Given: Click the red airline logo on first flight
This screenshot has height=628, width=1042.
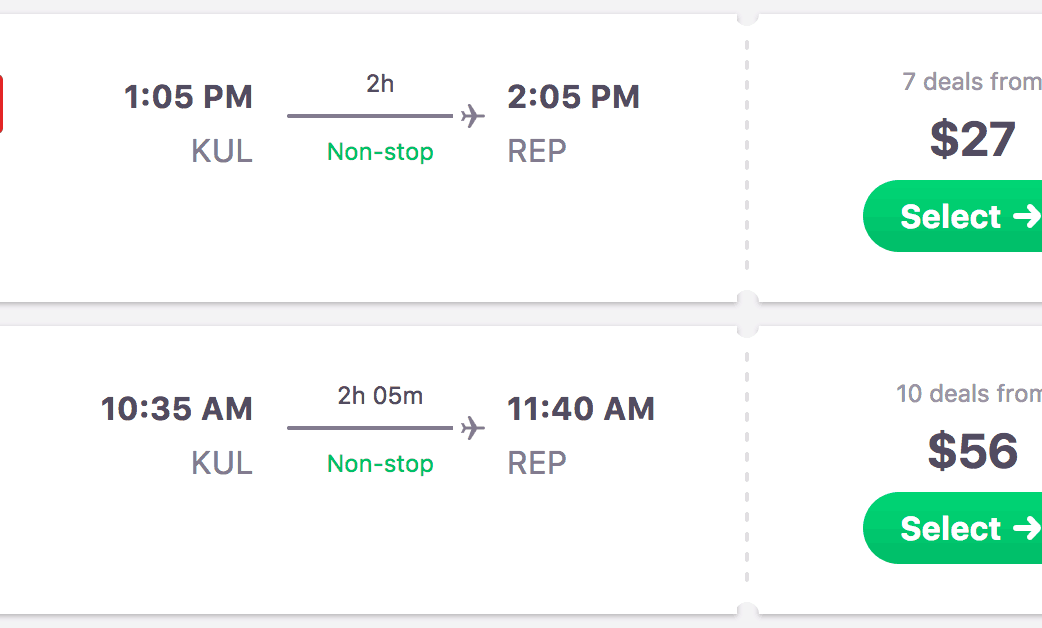Looking at the screenshot, I should [x=1, y=104].
